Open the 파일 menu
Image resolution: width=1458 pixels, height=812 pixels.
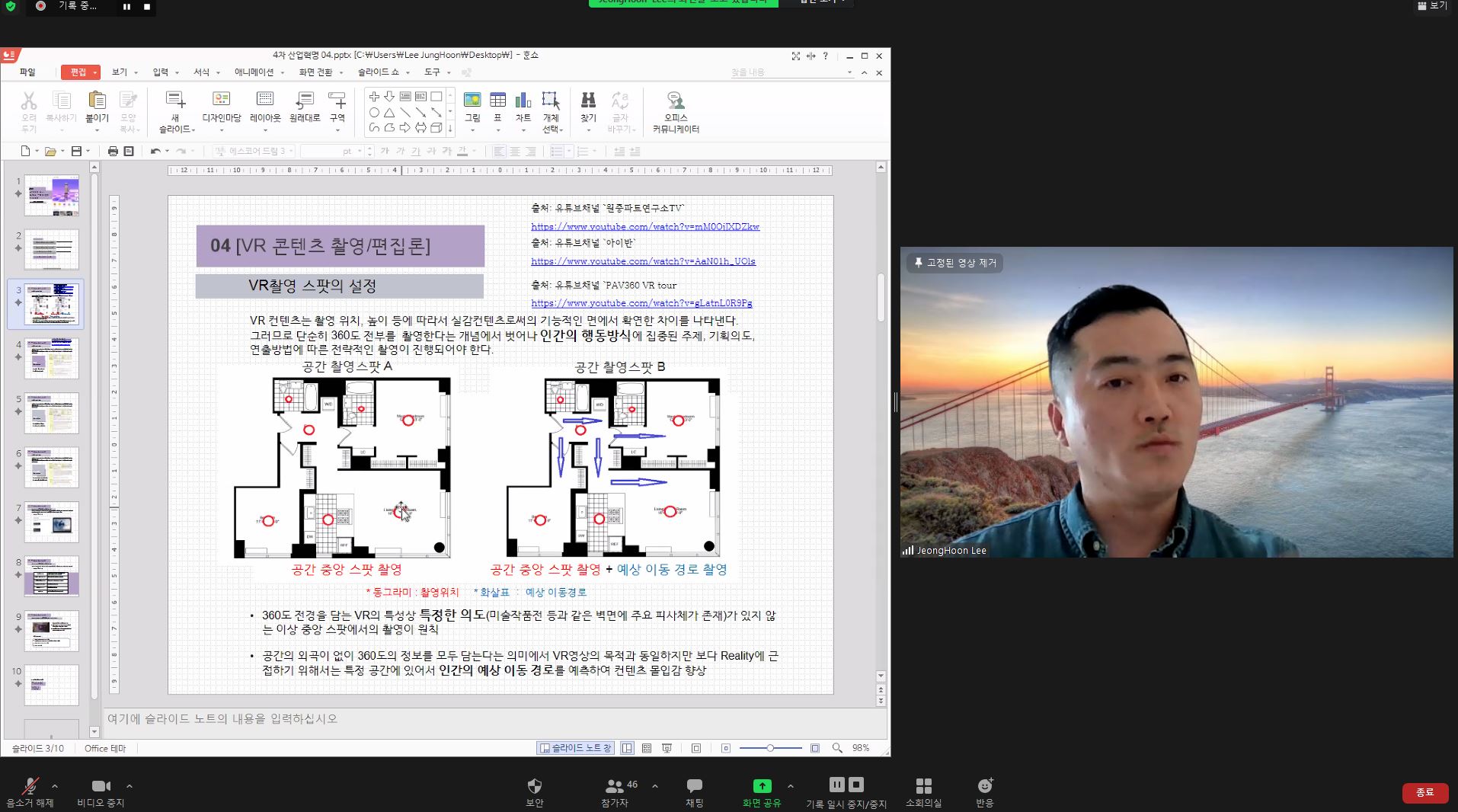27,72
